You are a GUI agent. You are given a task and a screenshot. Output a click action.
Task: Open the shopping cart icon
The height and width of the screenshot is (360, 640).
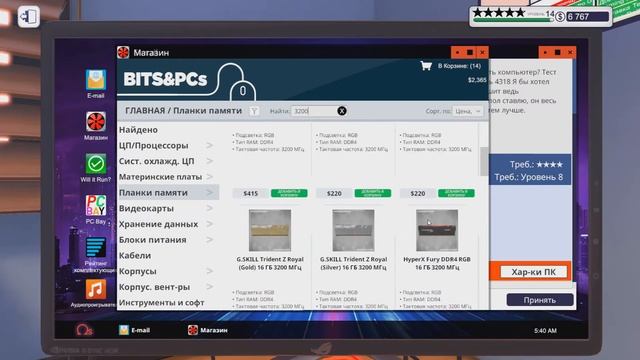(x=426, y=66)
